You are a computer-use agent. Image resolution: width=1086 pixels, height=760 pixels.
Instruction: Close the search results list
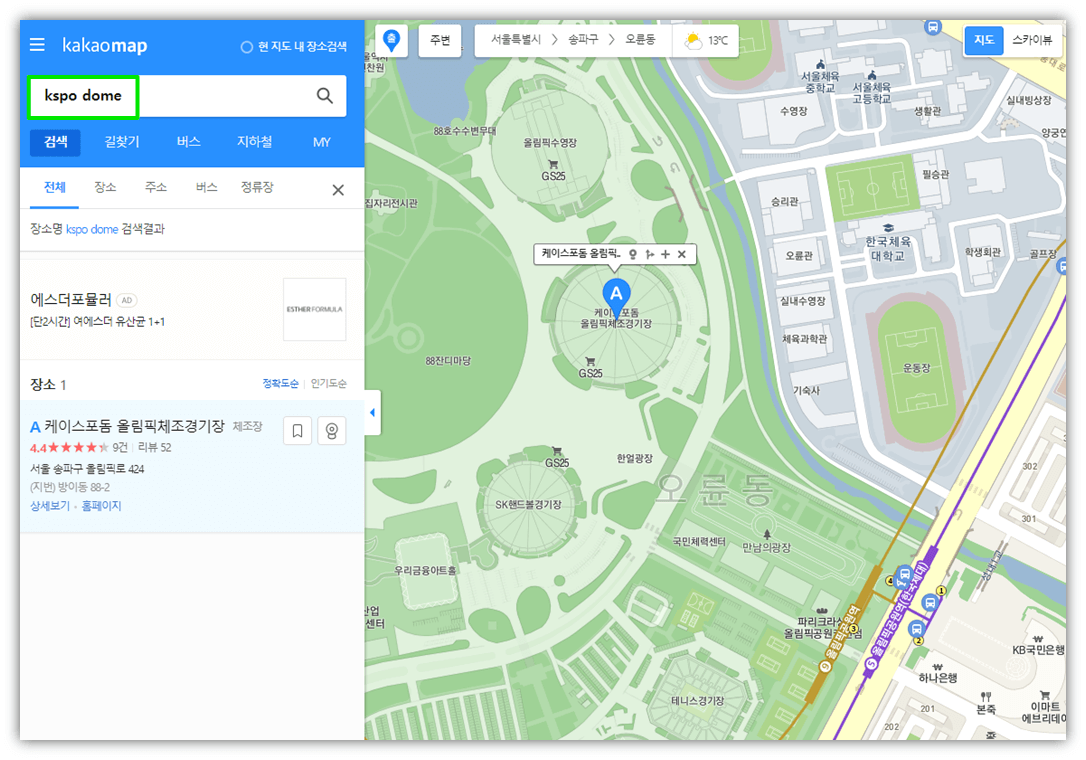click(x=338, y=190)
